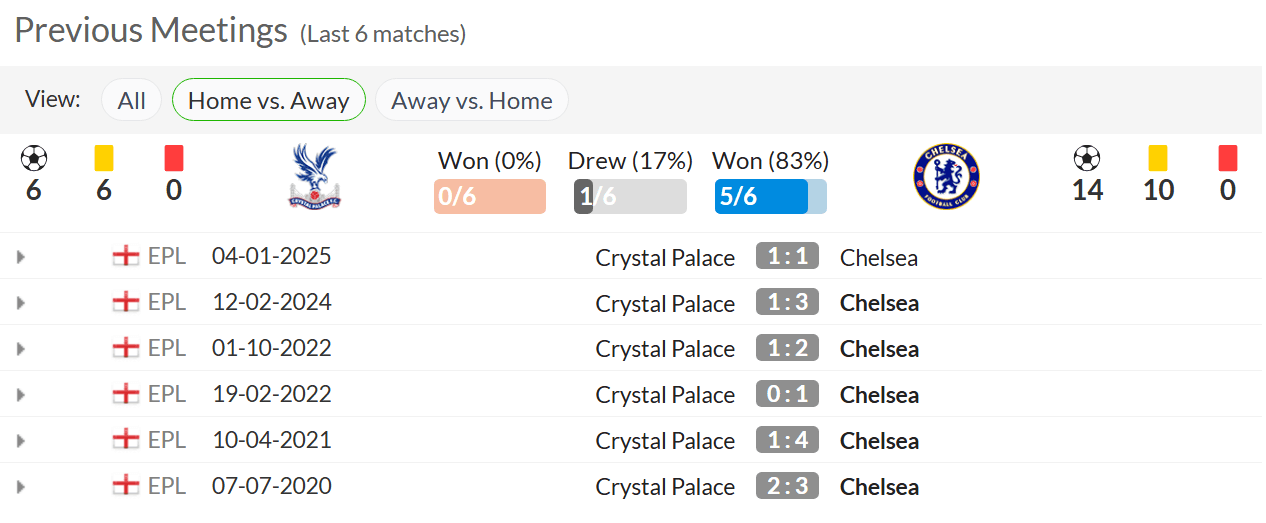Click Chelsea in the 10-04-2021 match

879,441
